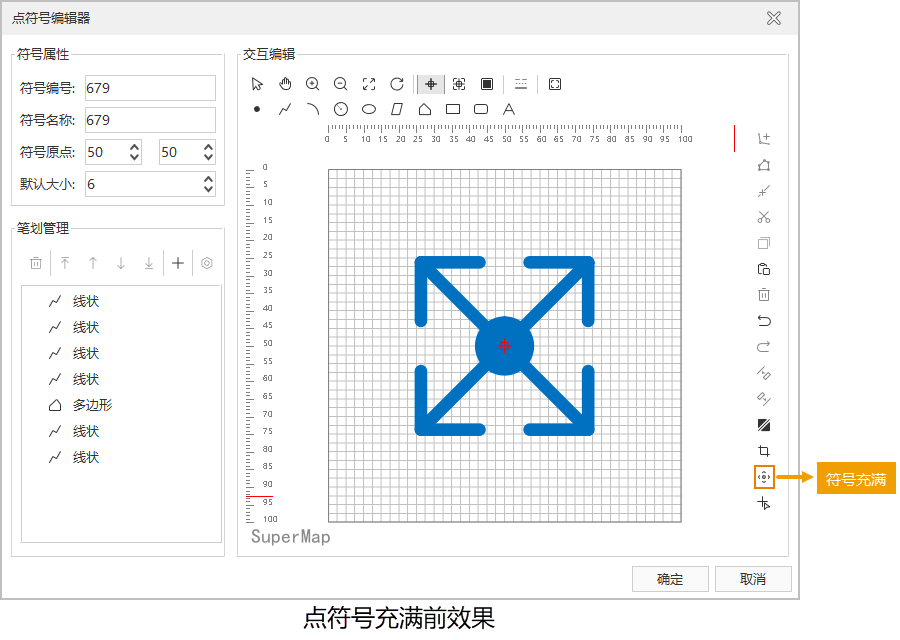Pick the ellipse drawing tool
The height and width of the screenshot is (640, 900).
point(369,109)
